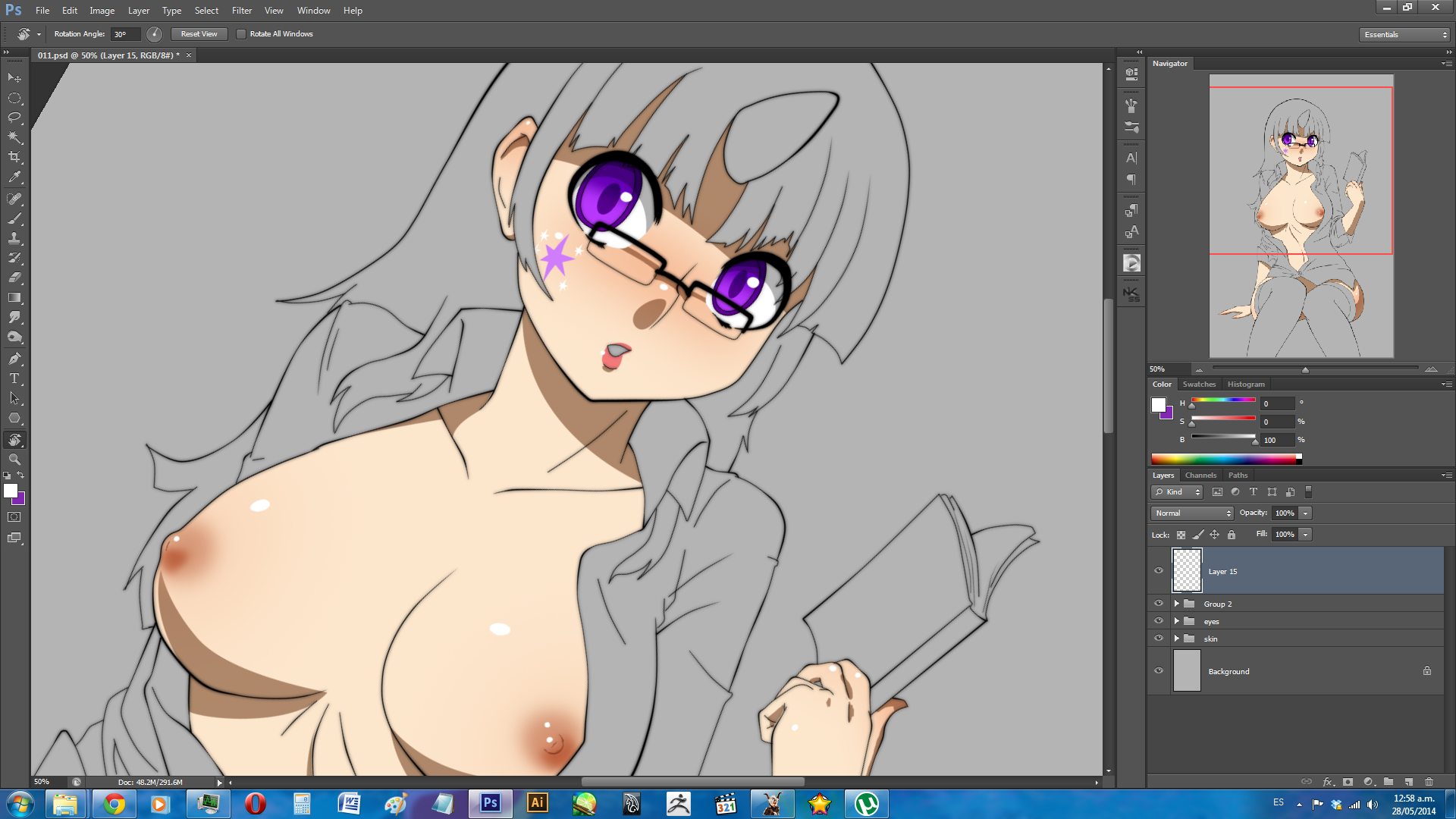Select the Horizontal Type tool
This screenshot has height=819, width=1456.
[x=14, y=378]
